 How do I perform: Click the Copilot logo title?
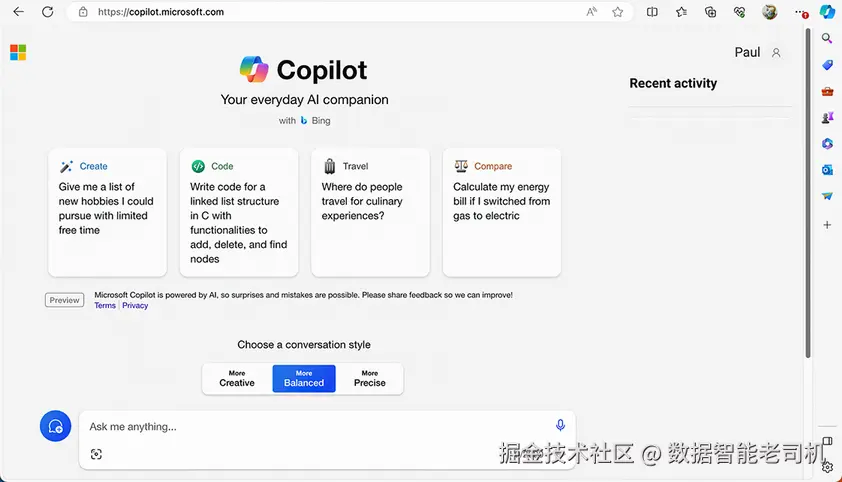(x=303, y=70)
